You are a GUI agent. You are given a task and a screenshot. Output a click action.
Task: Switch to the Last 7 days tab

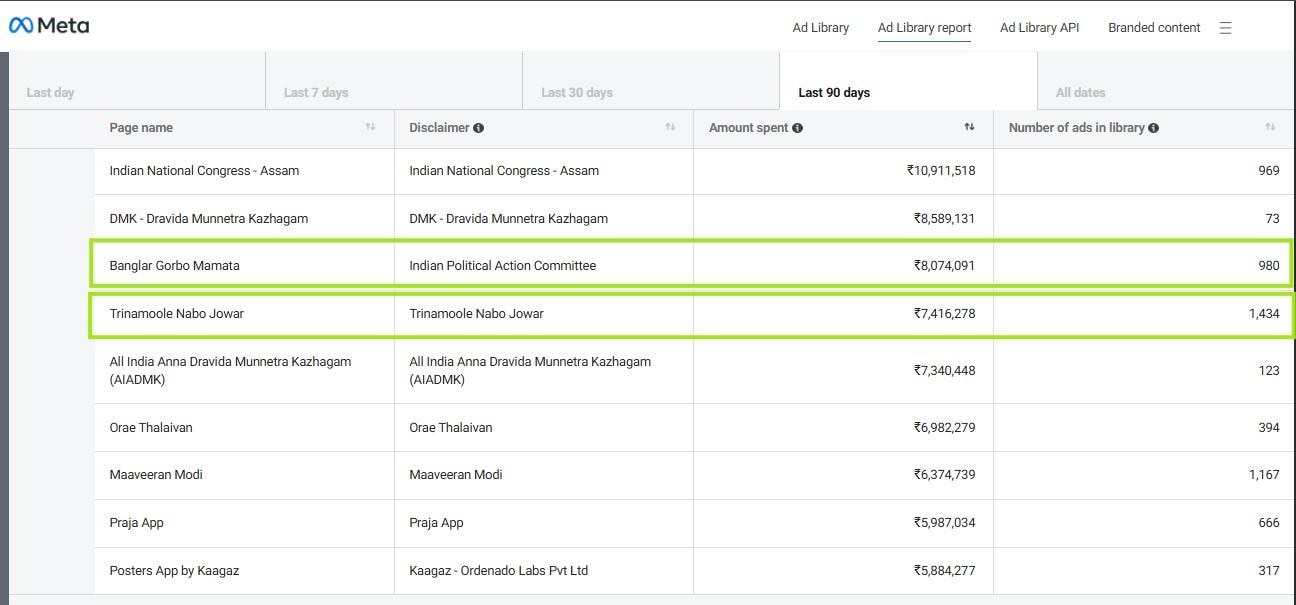click(x=316, y=92)
